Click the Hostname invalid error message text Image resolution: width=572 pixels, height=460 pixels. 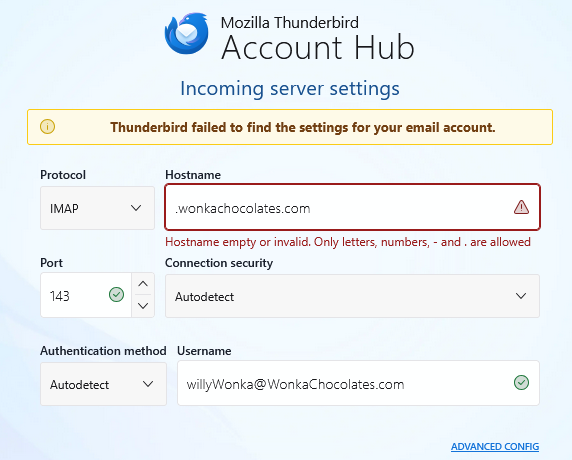point(348,242)
